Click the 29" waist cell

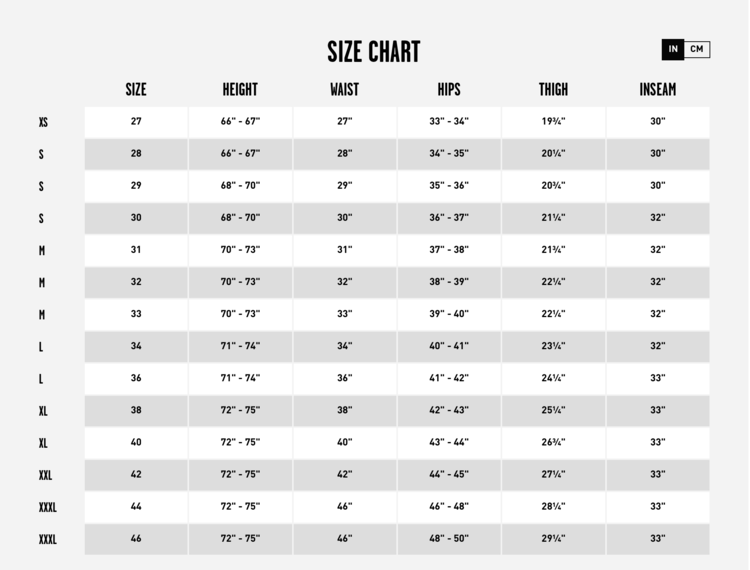[x=344, y=186]
